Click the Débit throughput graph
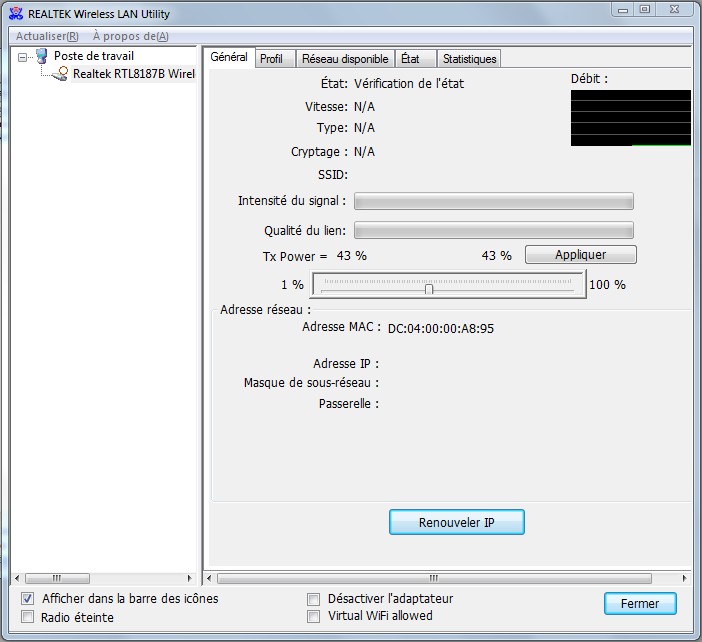 [631, 118]
